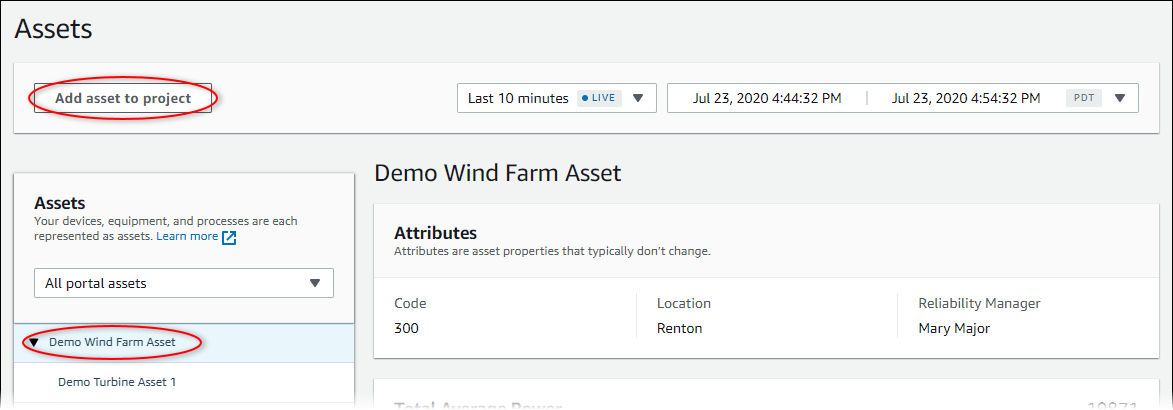Collapse the Demo Wind Farm Asset tree triangle
This screenshot has width=1173, height=410.
point(34,342)
